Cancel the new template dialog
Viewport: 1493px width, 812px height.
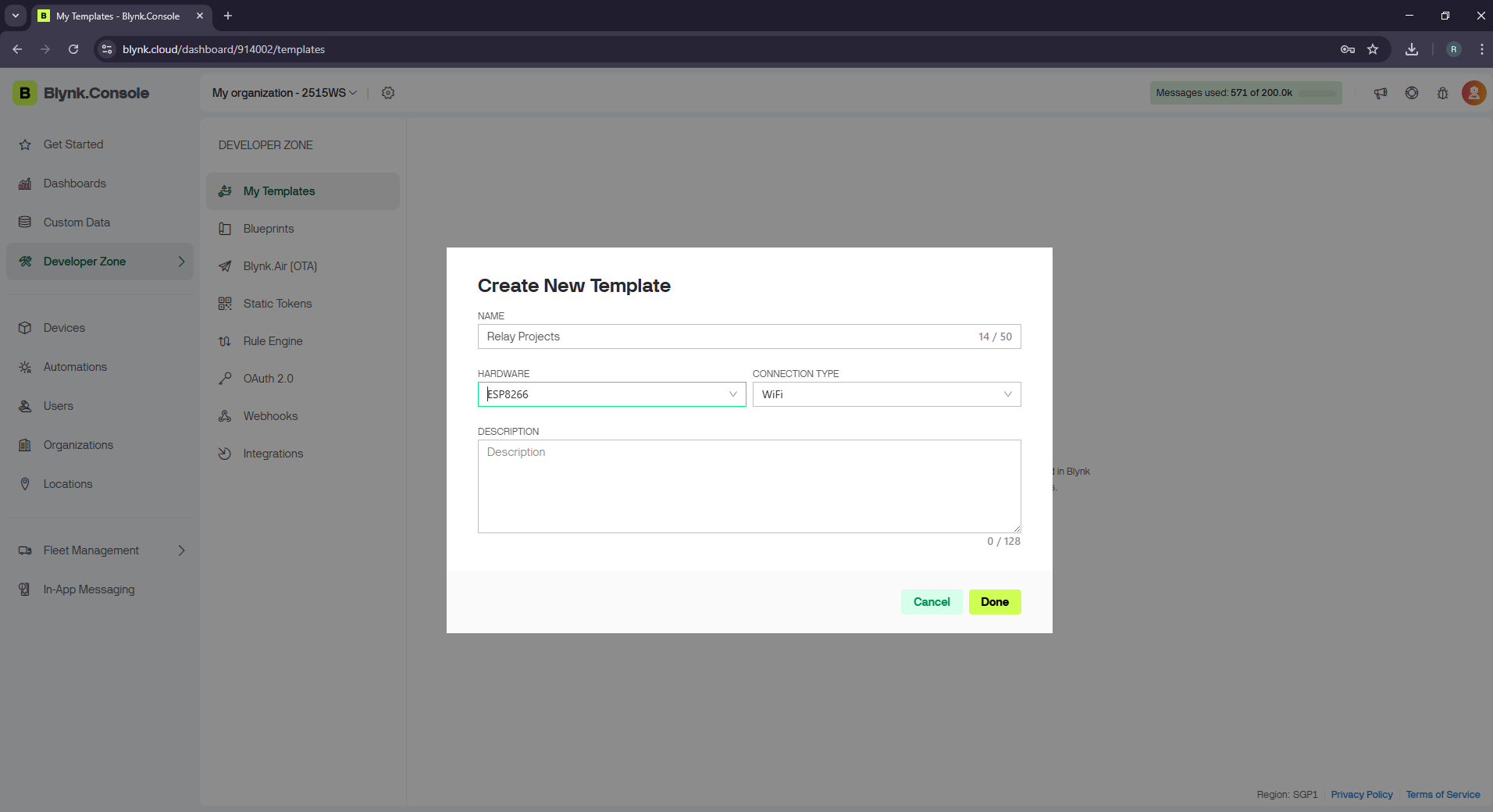coord(932,602)
